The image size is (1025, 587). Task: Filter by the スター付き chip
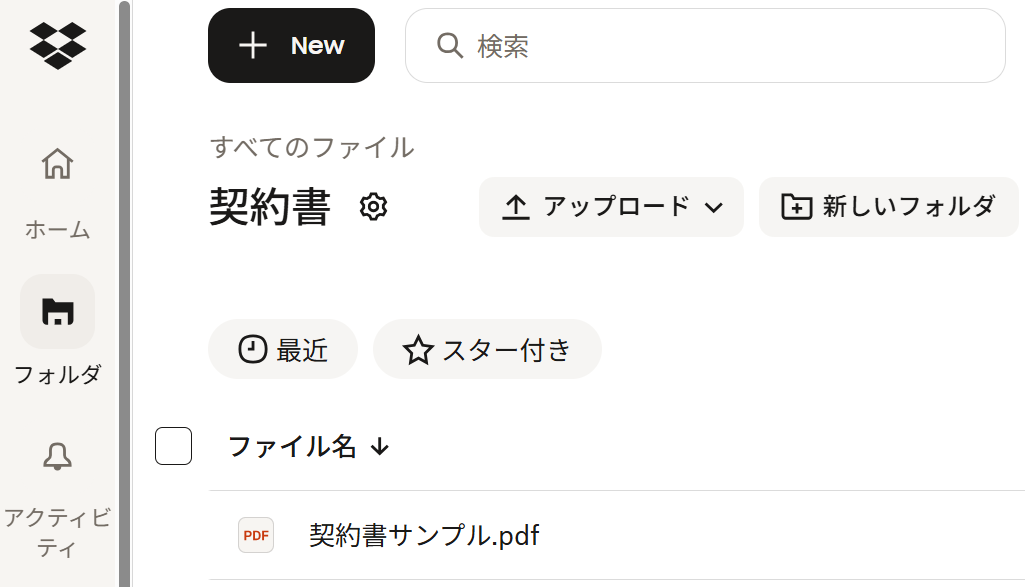487,349
